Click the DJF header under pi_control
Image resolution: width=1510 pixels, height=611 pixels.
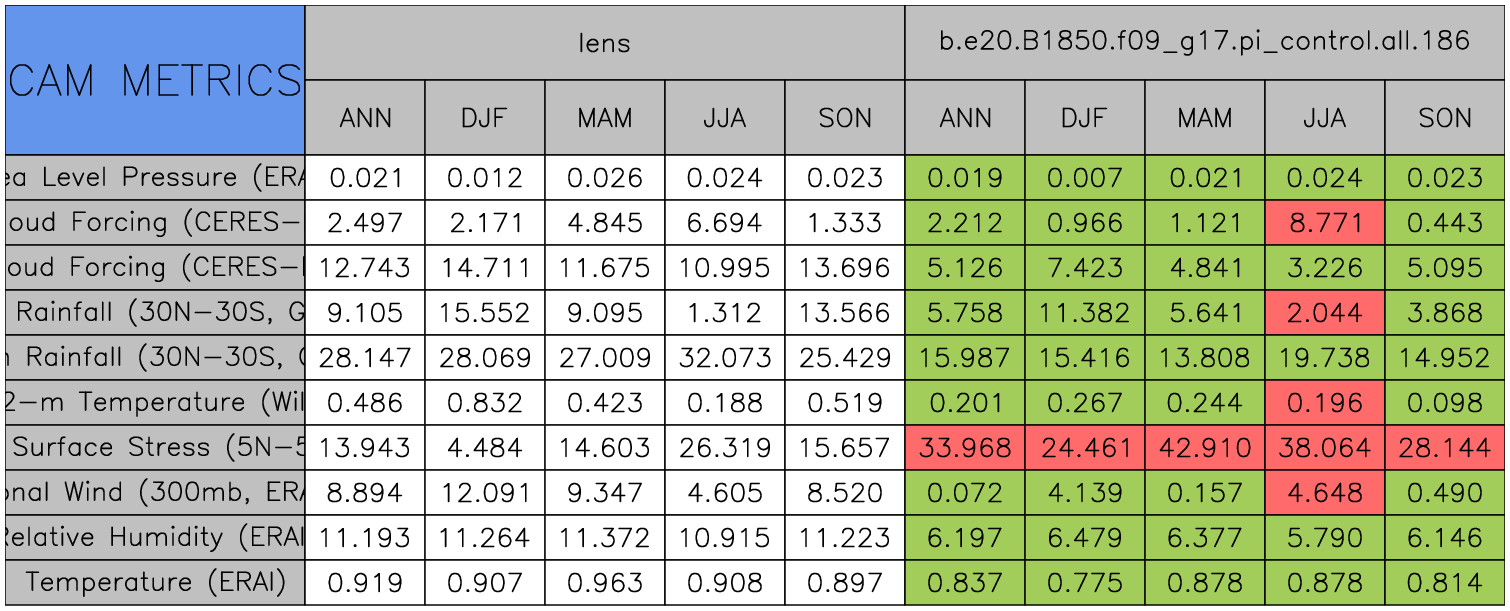click(x=1085, y=118)
